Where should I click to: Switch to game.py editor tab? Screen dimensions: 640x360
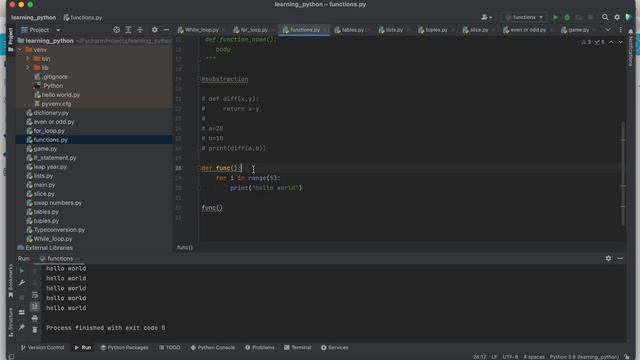[578, 30]
